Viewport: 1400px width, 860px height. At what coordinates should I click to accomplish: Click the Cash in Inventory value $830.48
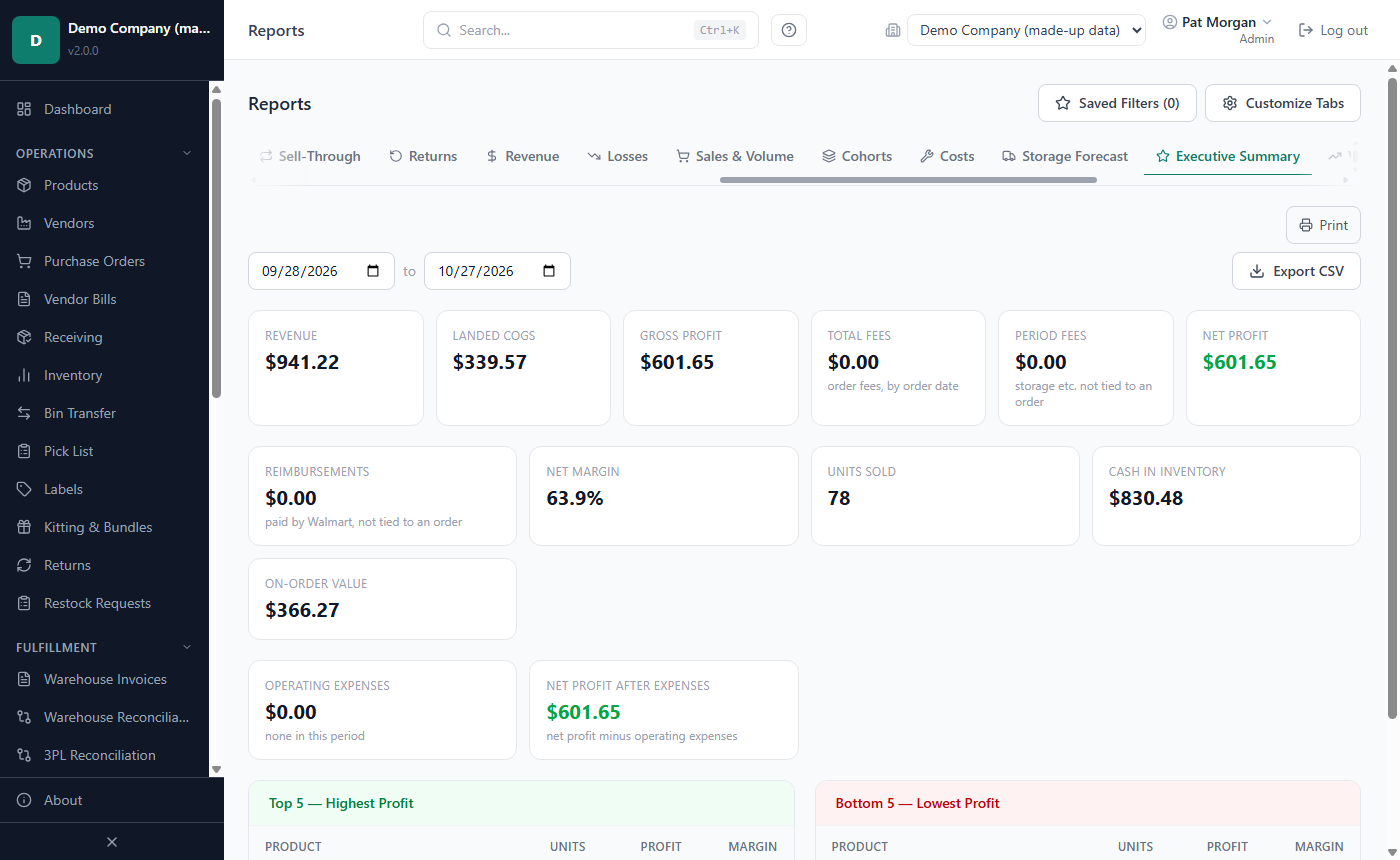[x=1146, y=498]
